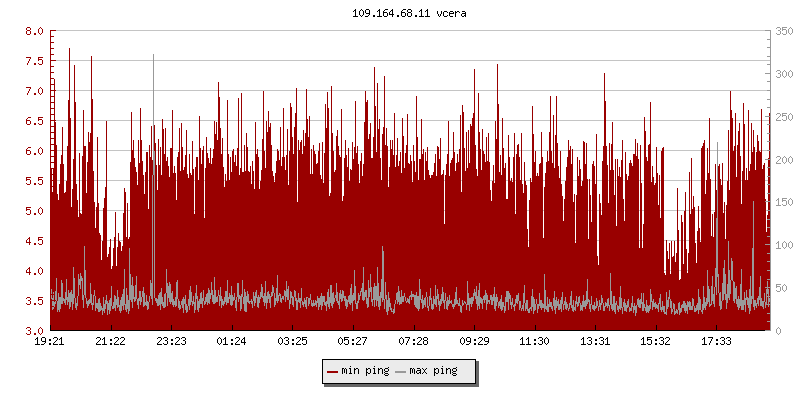Click the 8.0 value on left axis
Viewport: 800px width, 400px height.
point(34,31)
